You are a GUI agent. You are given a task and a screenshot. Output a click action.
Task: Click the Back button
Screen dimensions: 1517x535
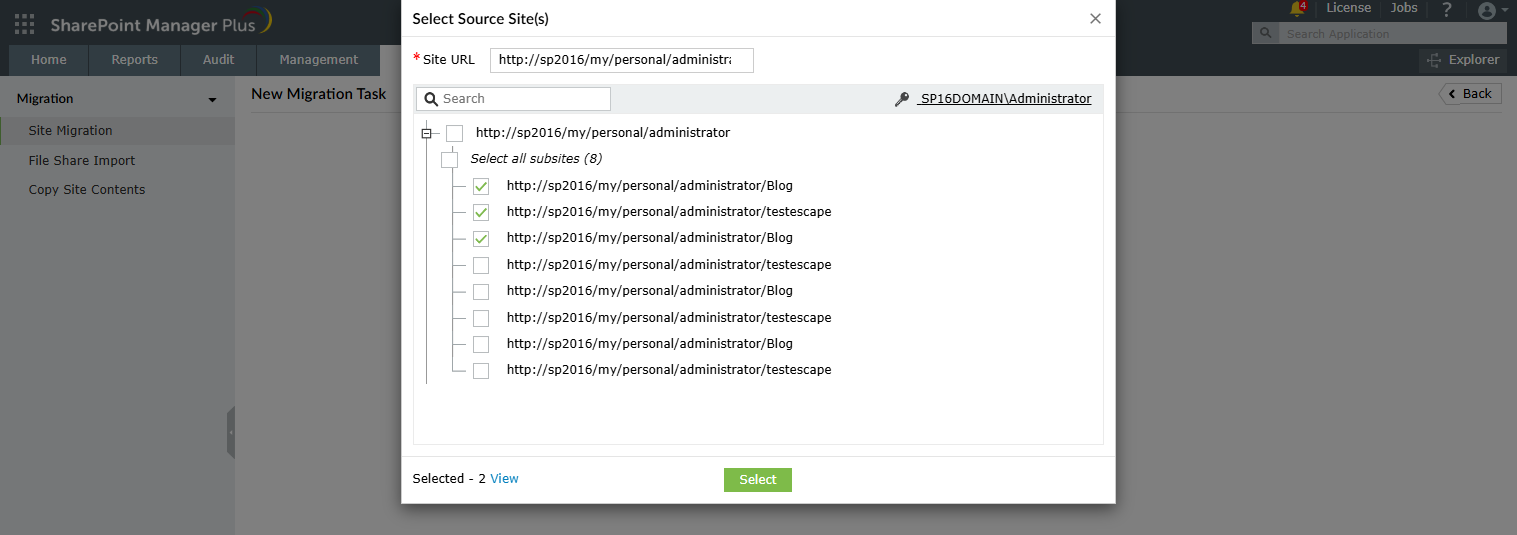tap(1470, 94)
